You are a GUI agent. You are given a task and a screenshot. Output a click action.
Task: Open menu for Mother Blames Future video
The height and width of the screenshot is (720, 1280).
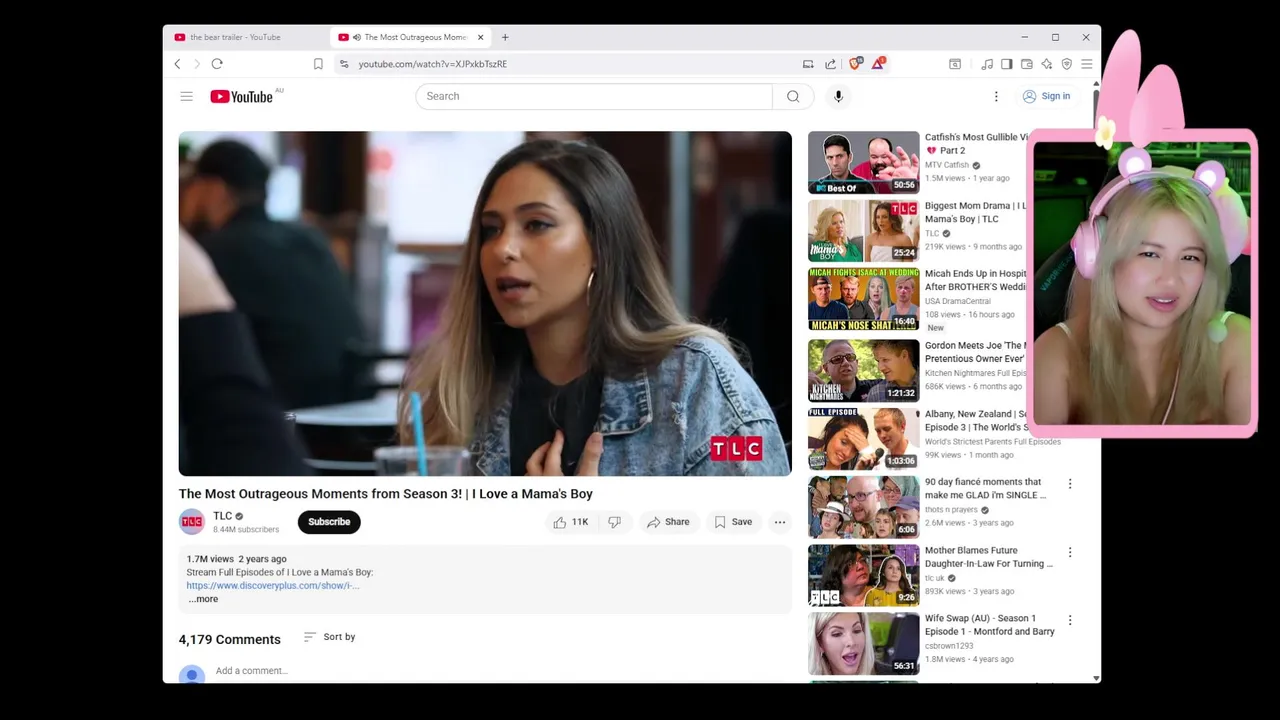tap(1070, 552)
